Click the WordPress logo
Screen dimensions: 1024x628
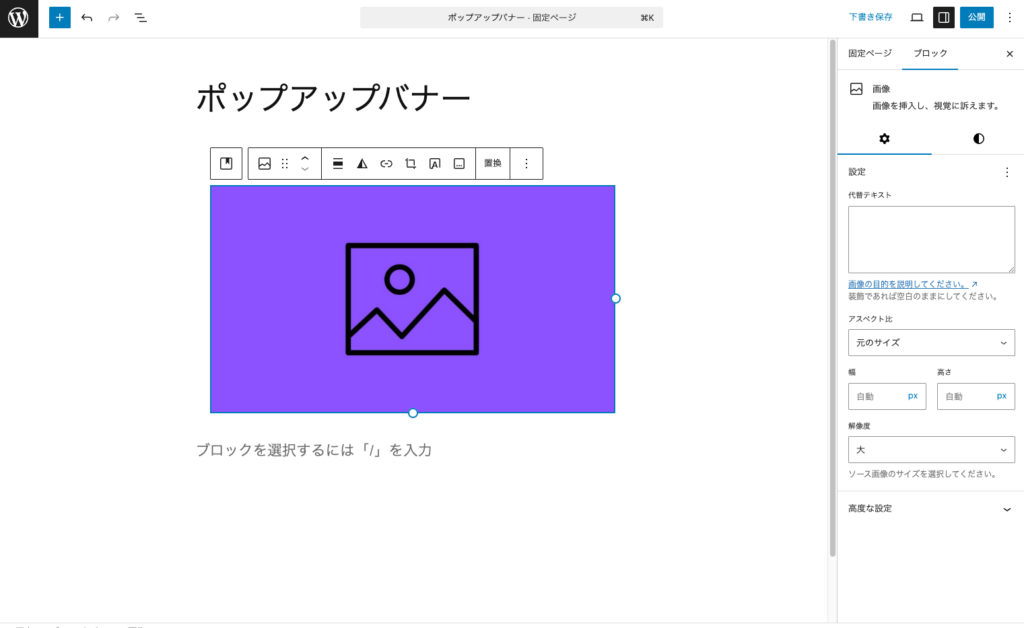pos(18,17)
